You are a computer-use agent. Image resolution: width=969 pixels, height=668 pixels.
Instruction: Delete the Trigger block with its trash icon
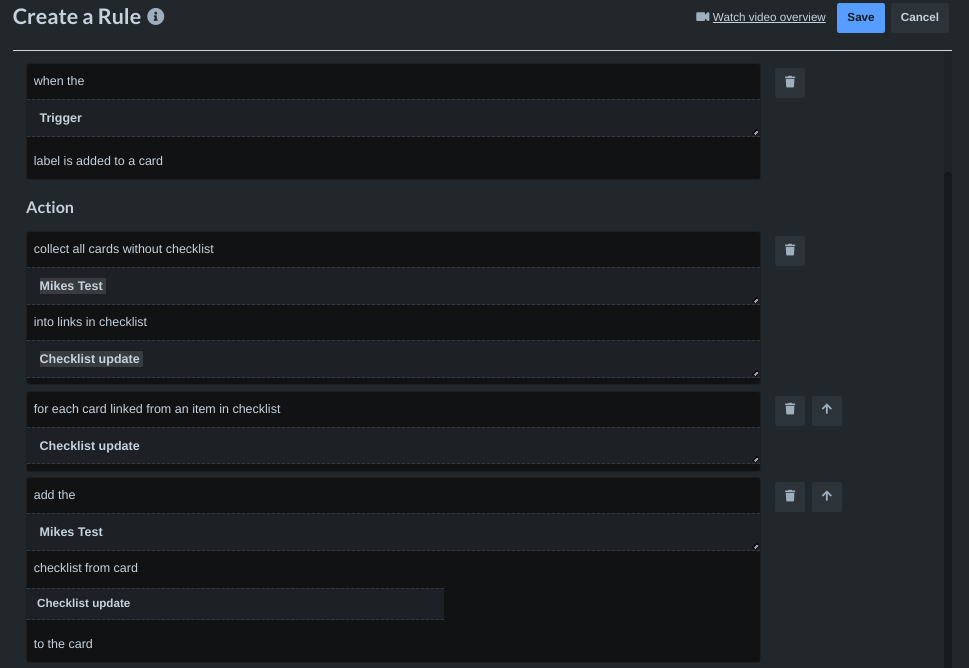pos(789,82)
